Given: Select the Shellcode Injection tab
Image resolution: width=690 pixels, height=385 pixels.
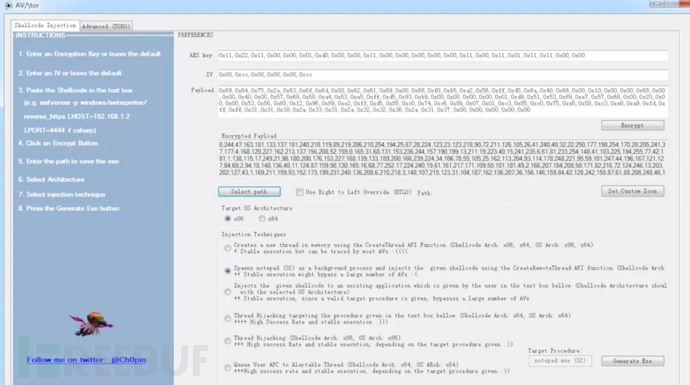Looking at the screenshot, I should pyautogui.click(x=45, y=26).
